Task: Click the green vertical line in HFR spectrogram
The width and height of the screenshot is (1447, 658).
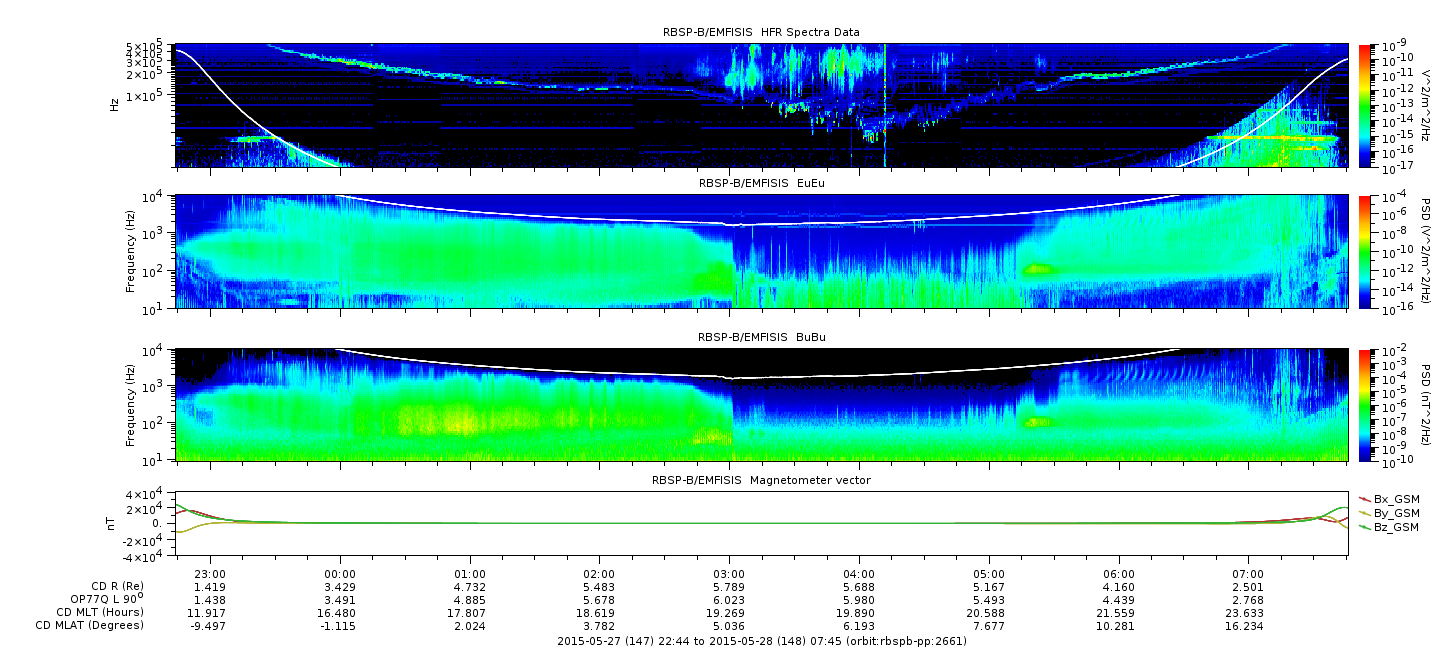Action: [885, 105]
